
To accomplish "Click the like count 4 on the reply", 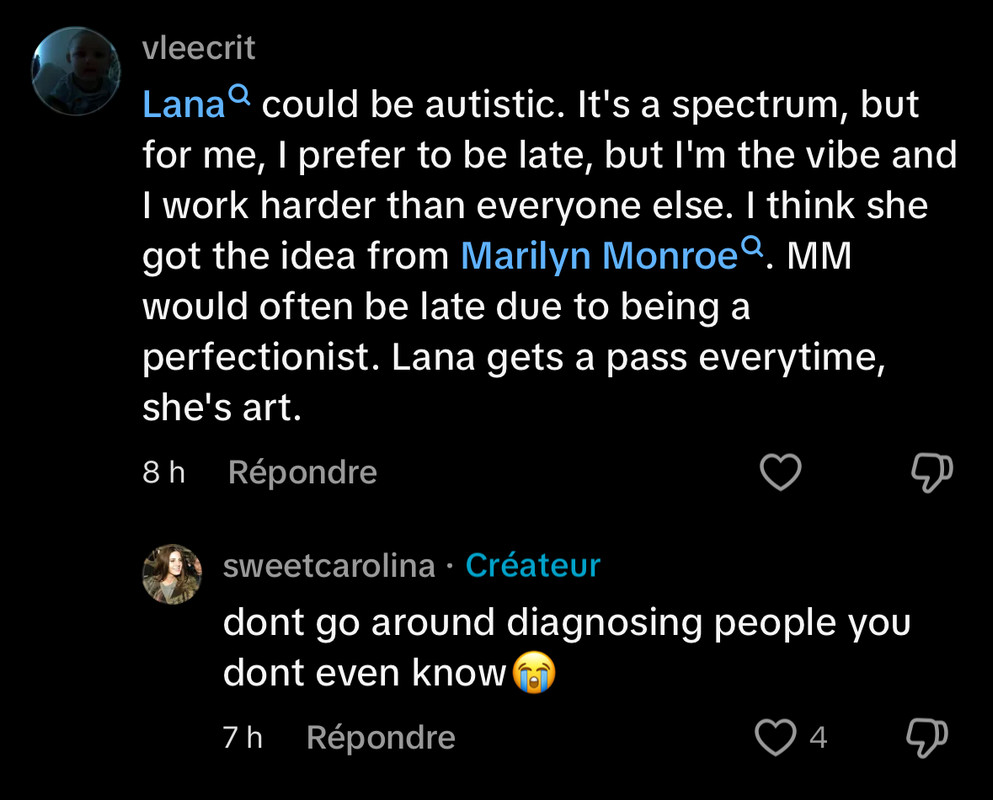I will pos(818,738).
